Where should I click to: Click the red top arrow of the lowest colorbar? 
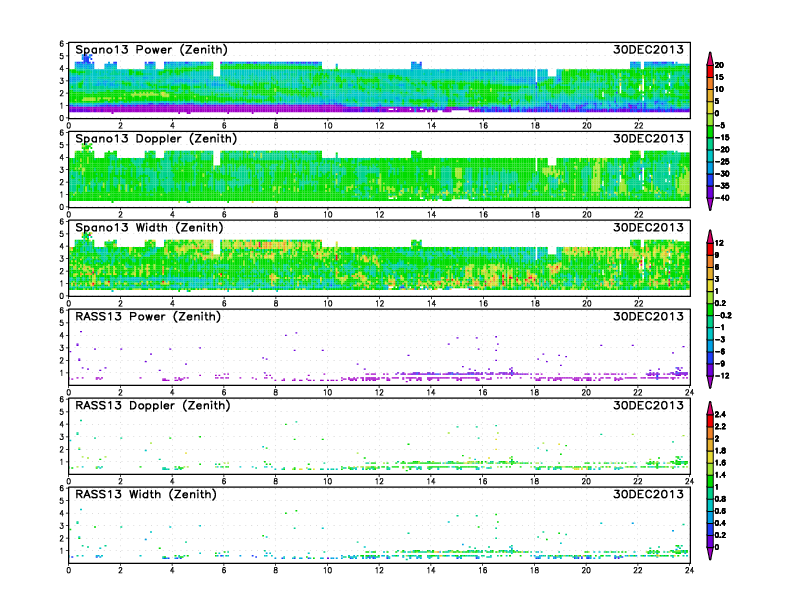[709, 408]
